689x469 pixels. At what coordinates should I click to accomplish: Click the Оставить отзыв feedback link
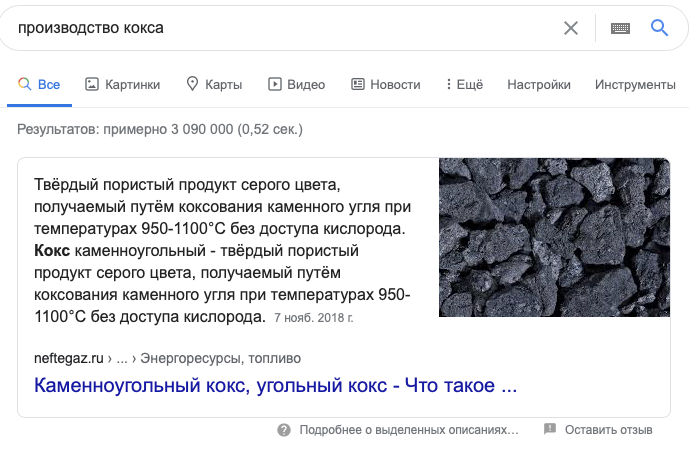(x=609, y=430)
